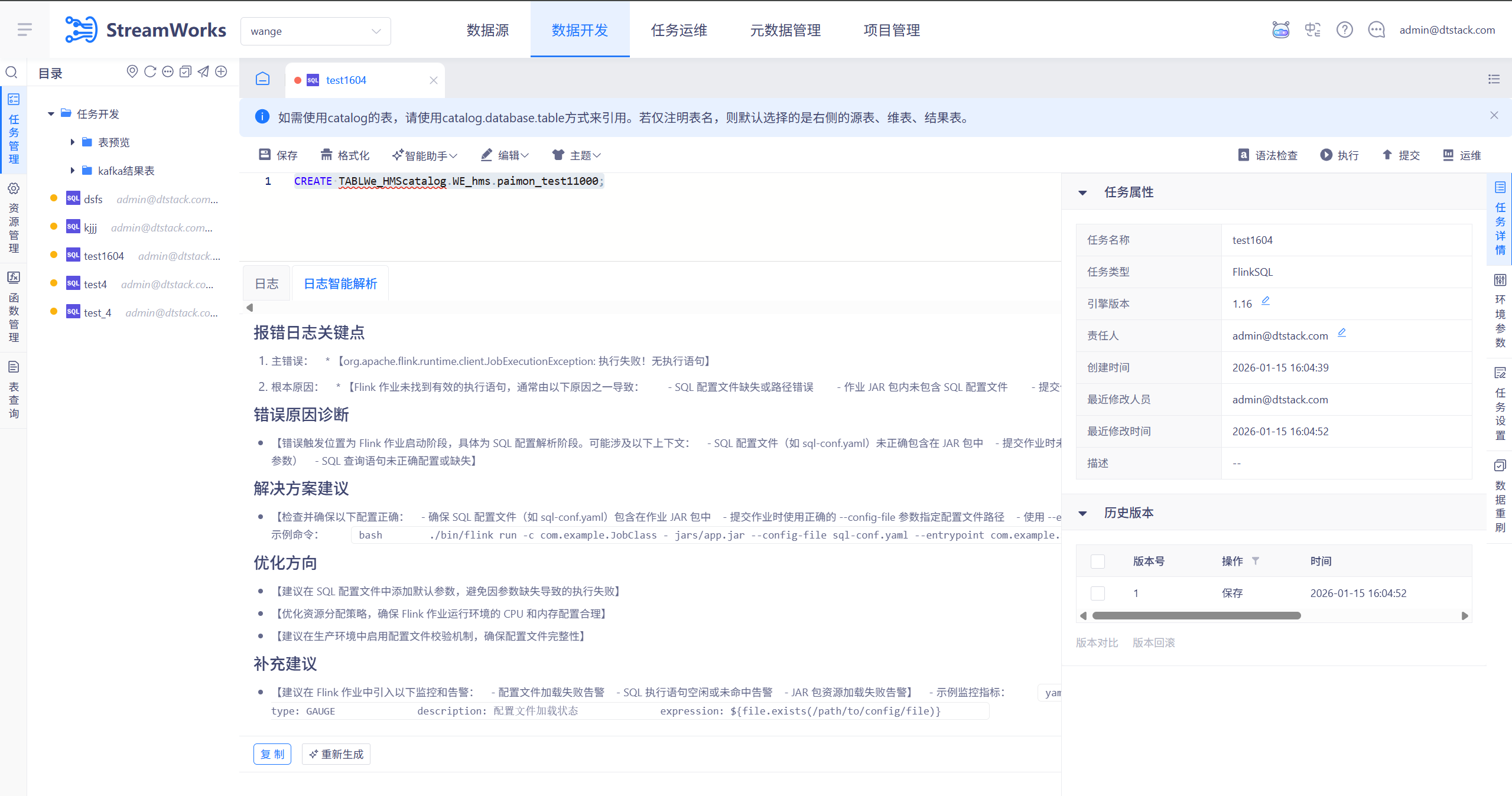This screenshot has height=796, width=1512.
Task: Open the AI robot assistant icon
Action: [x=1280, y=30]
